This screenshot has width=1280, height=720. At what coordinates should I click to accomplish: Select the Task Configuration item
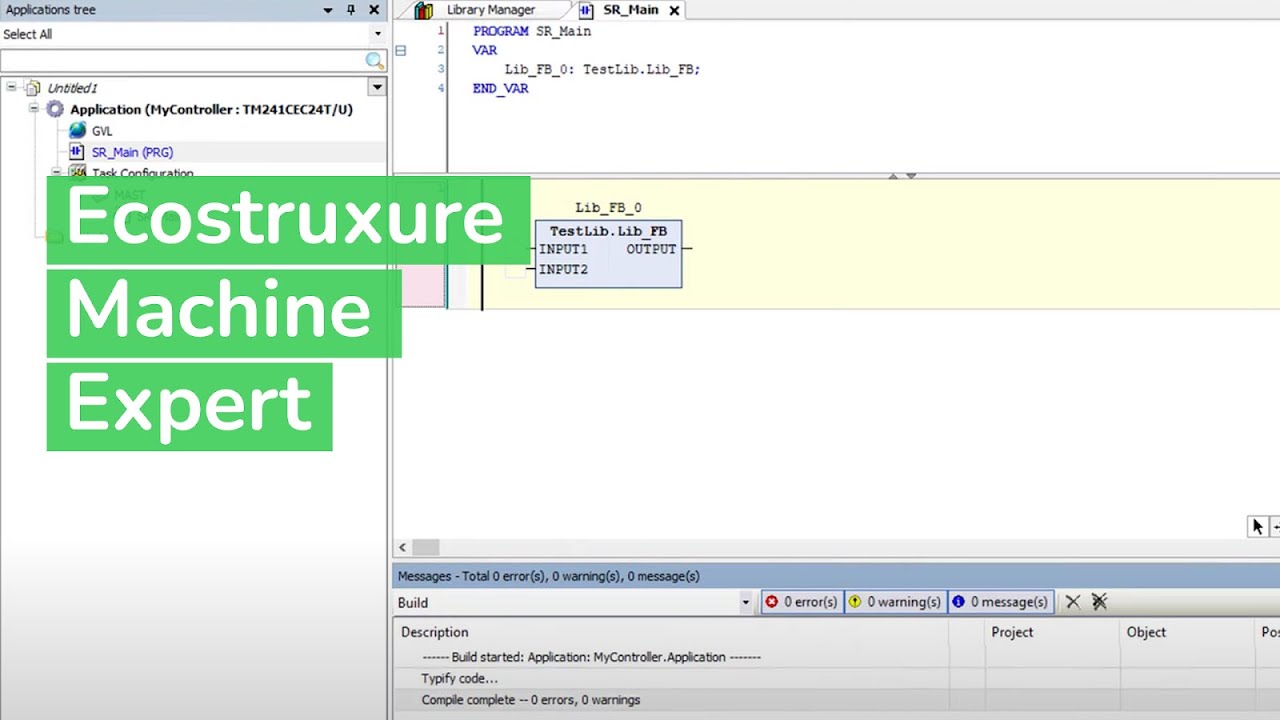click(x=143, y=172)
